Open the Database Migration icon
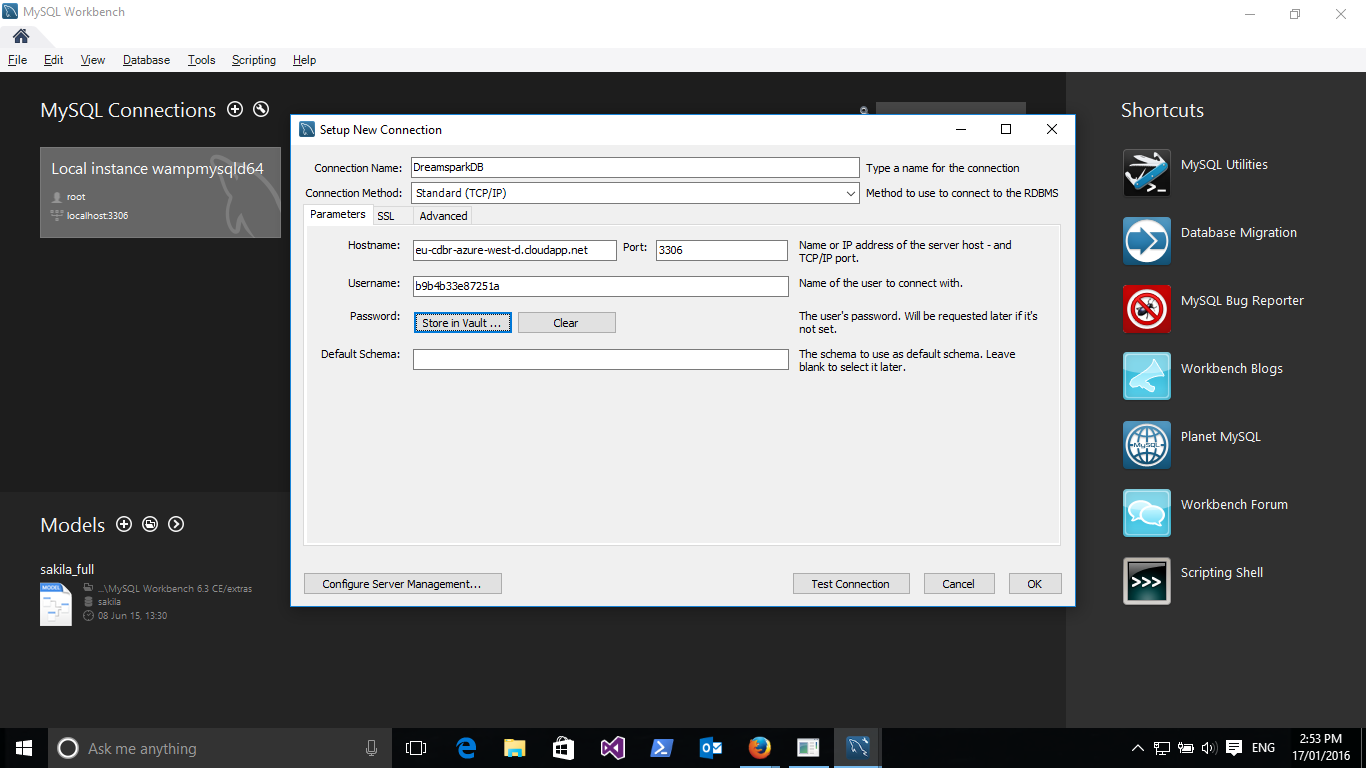1366x768 pixels. (1146, 240)
